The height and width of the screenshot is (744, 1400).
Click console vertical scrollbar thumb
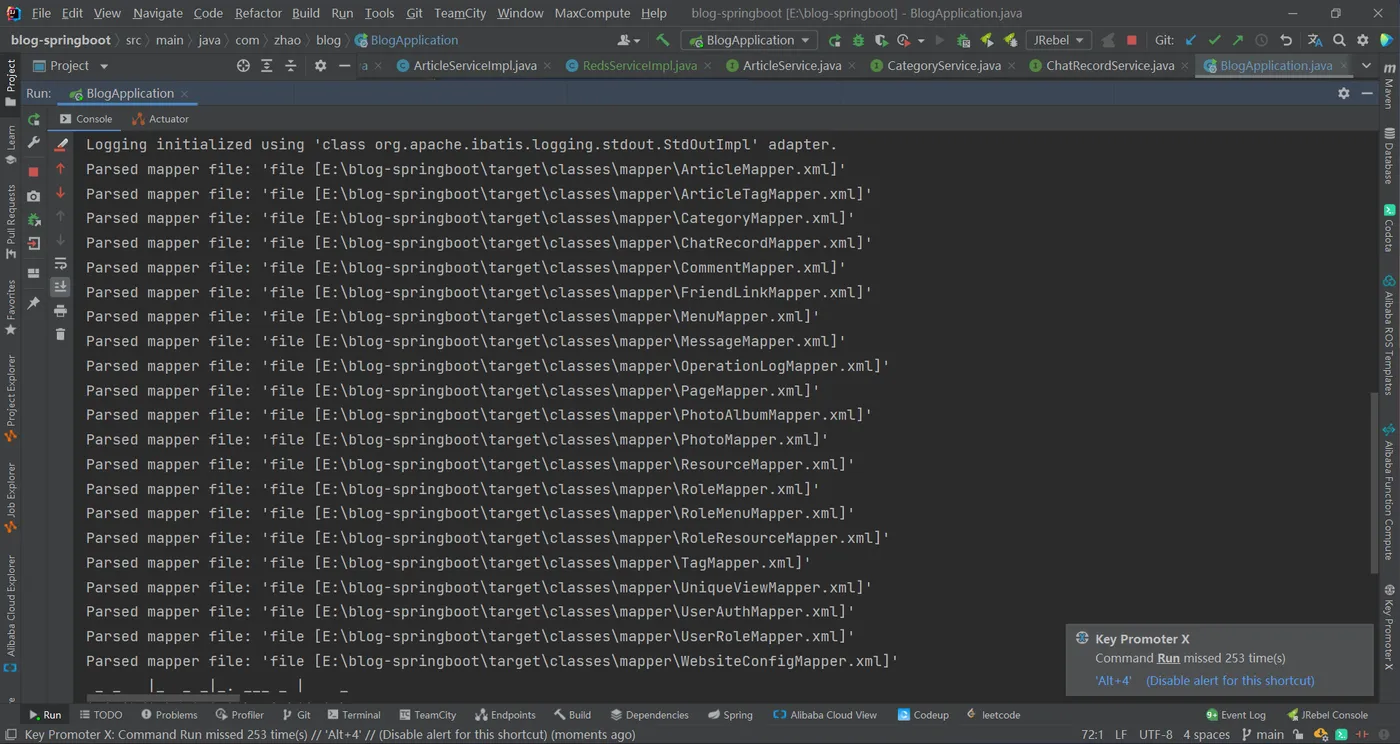(1376, 483)
